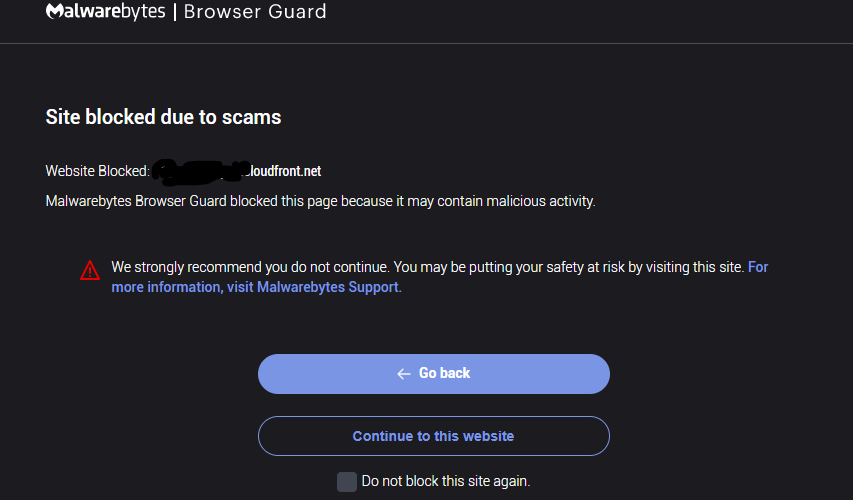
Task: Open the Malwarebytes Support link
Action: coord(329,287)
